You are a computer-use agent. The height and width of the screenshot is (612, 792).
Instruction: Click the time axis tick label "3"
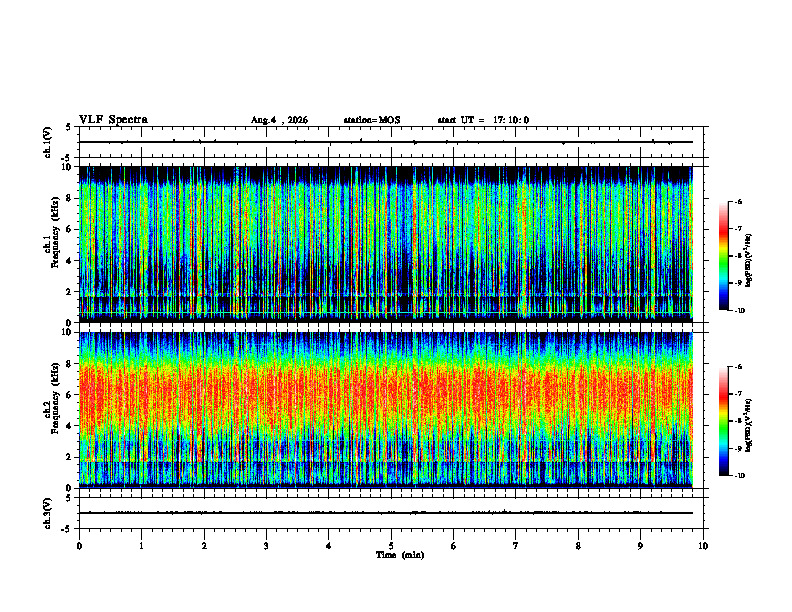(x=266, y=546)
